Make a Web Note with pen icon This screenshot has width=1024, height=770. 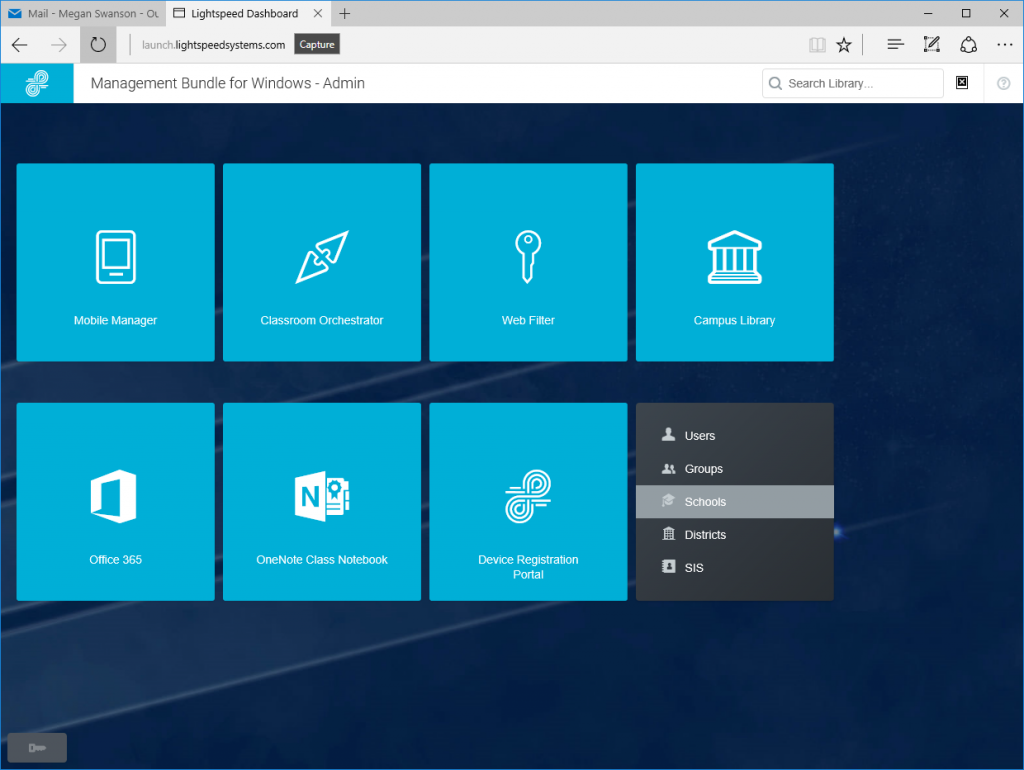[931, 44]
